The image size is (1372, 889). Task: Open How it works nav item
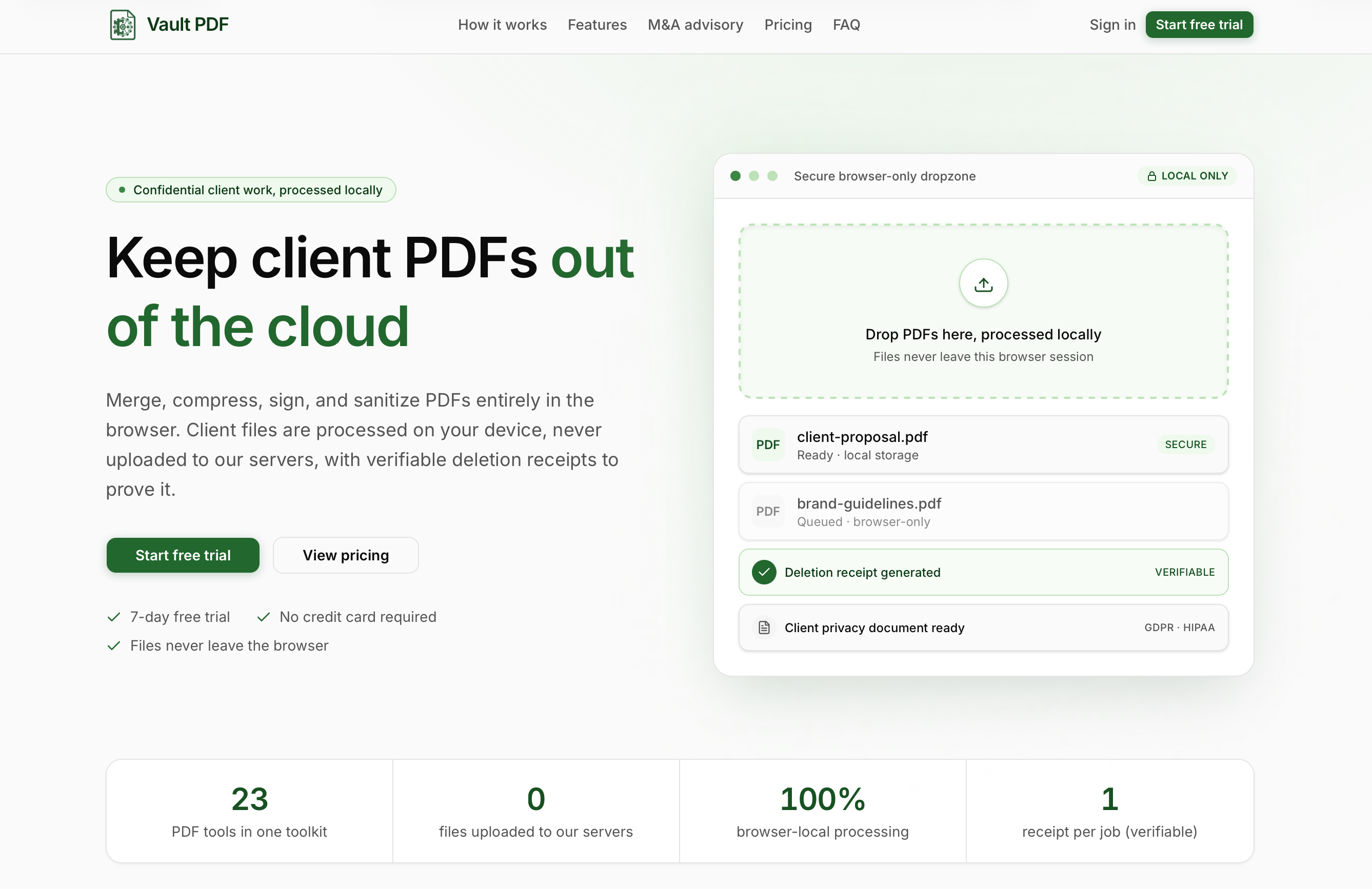point(502,25)
